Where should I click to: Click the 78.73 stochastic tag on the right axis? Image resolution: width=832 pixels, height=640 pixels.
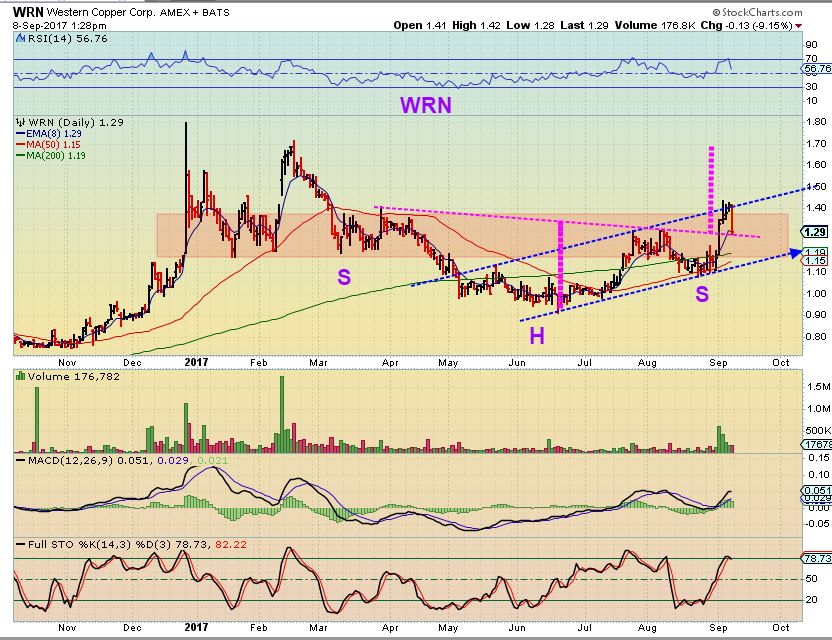(817, 558)
